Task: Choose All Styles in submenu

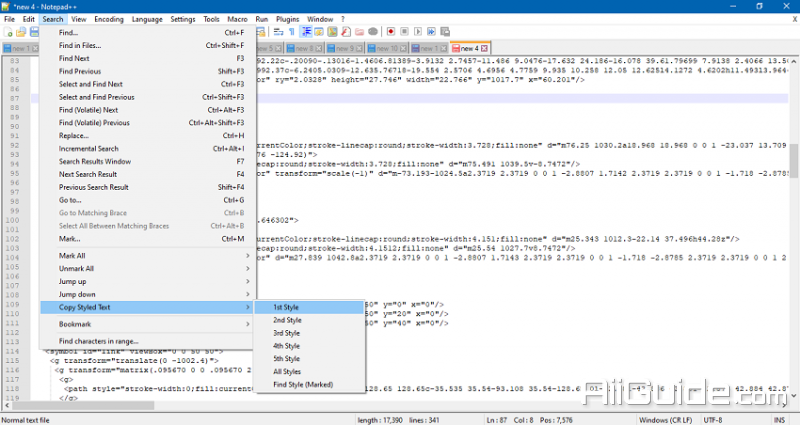Action: tap(309, 371)
